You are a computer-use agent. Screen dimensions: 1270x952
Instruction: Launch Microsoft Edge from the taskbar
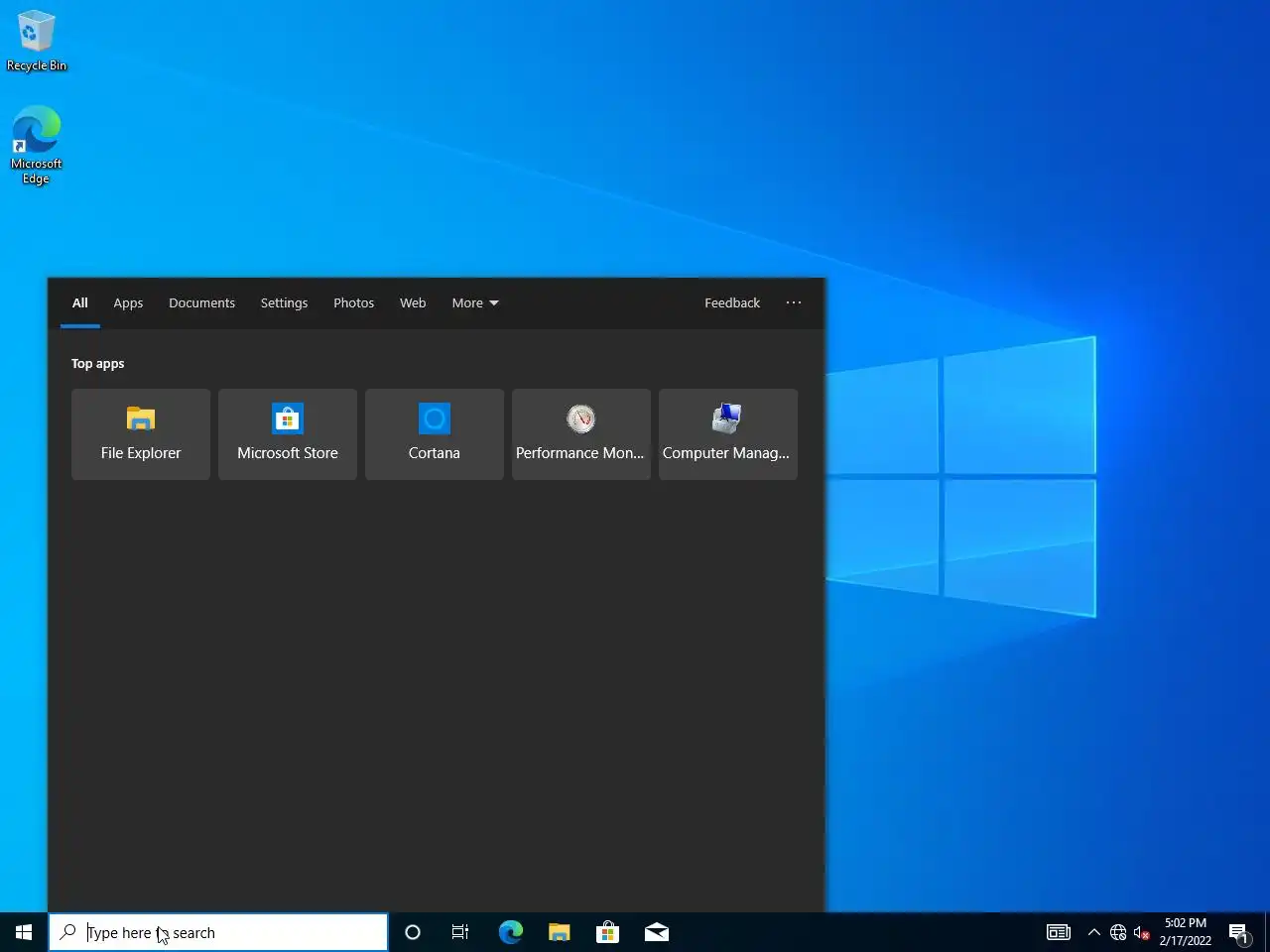pyautogui.click(x=510, y=932)
